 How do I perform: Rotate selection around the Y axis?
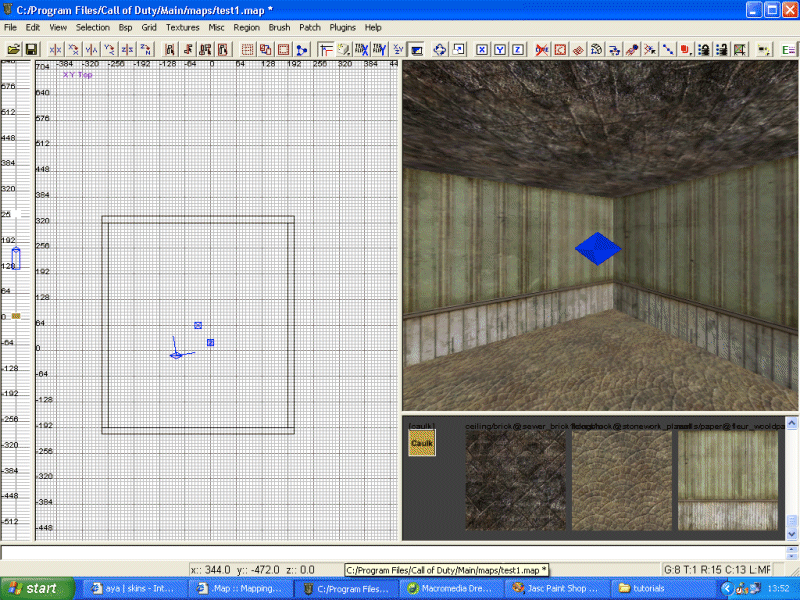(x=109, y=49)
